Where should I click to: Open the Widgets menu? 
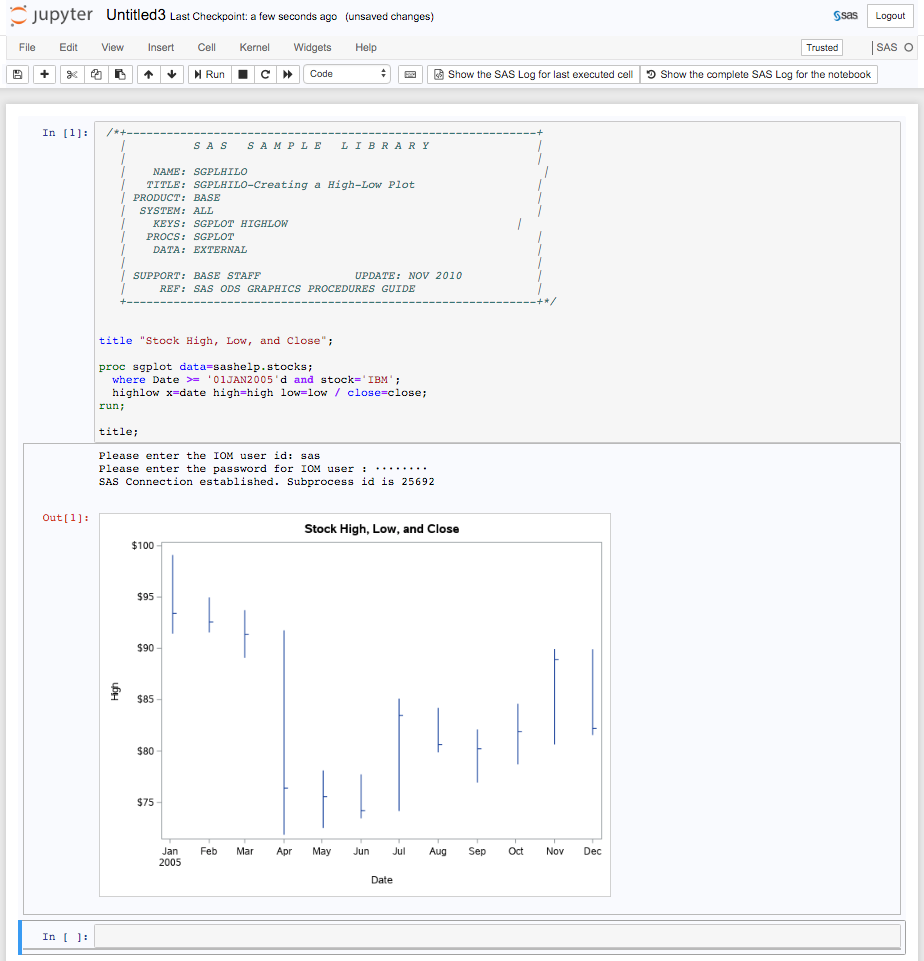312,47
